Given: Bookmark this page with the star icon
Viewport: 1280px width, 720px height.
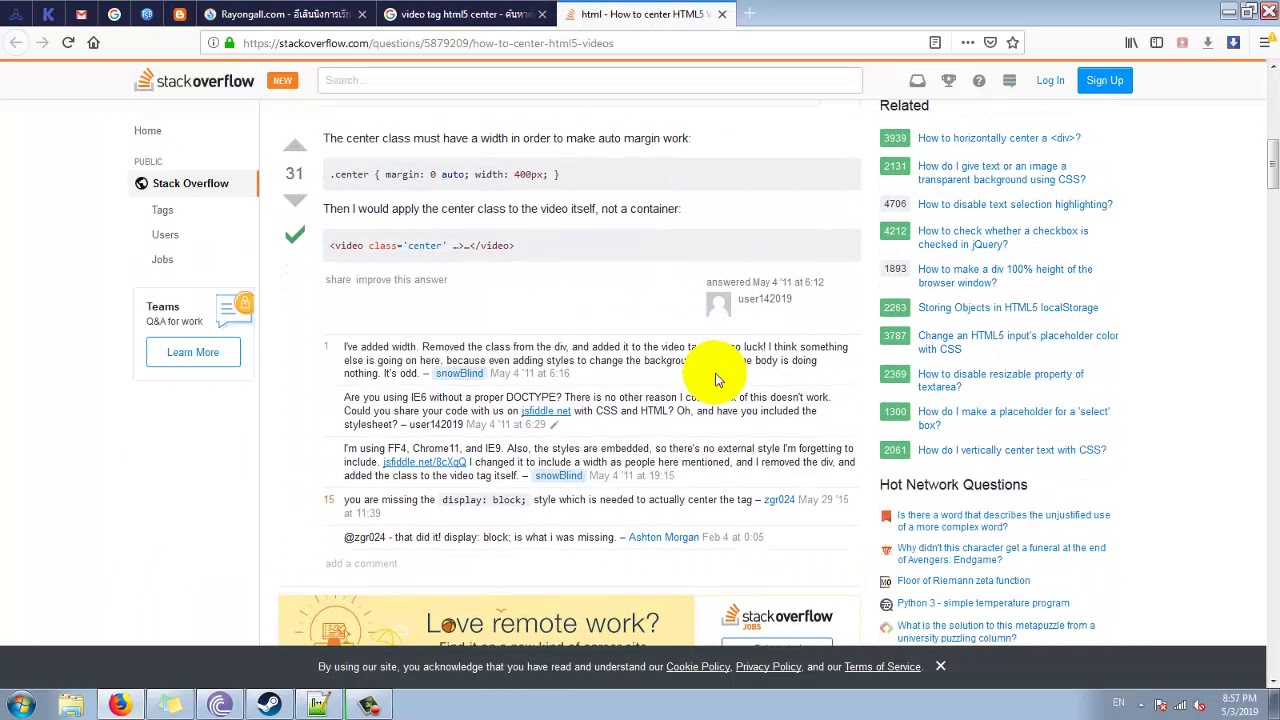Looking at the screenshot, I should pos(1013,43).
